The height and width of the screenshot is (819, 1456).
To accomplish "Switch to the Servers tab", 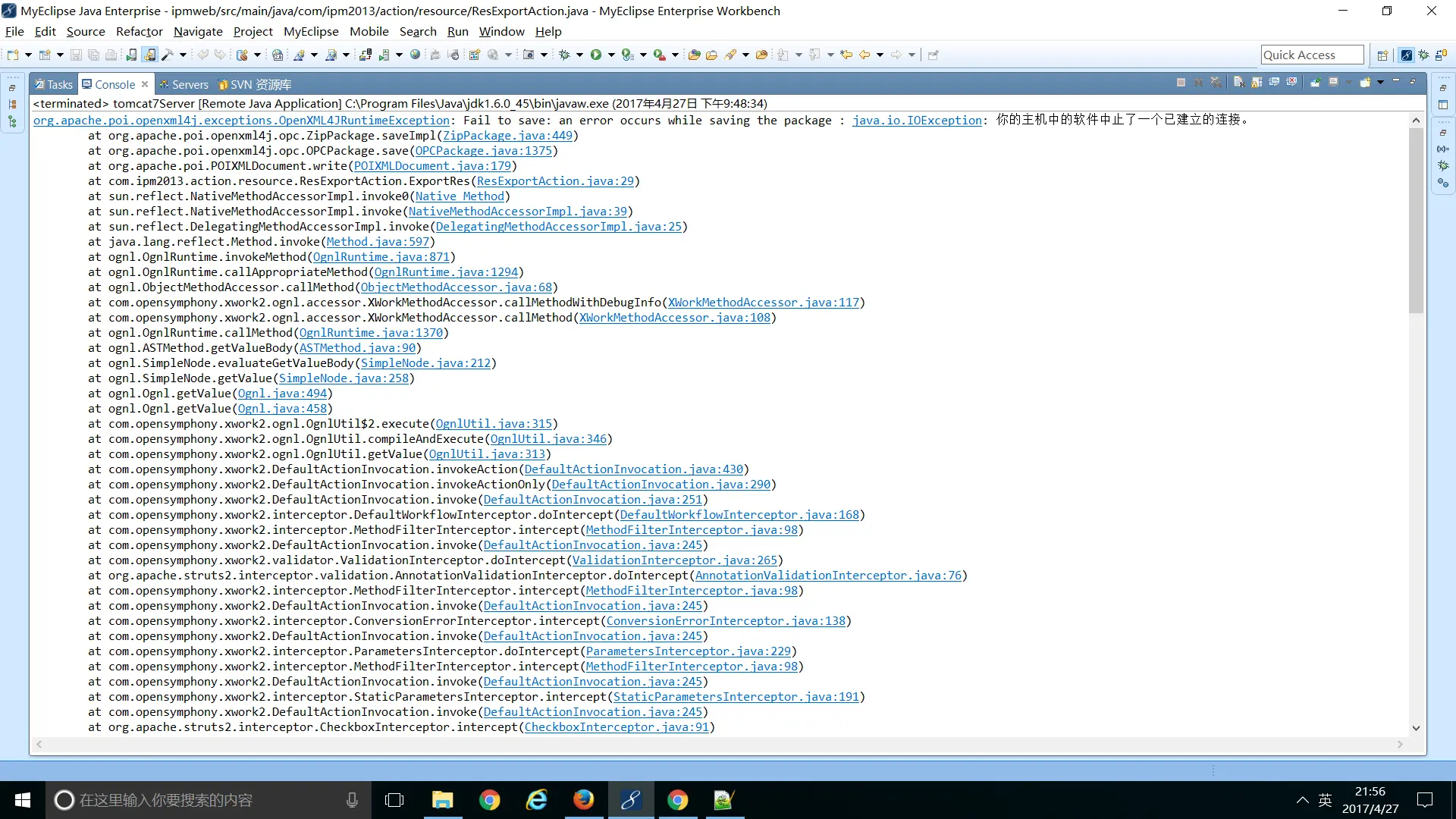I will (190, 84).
